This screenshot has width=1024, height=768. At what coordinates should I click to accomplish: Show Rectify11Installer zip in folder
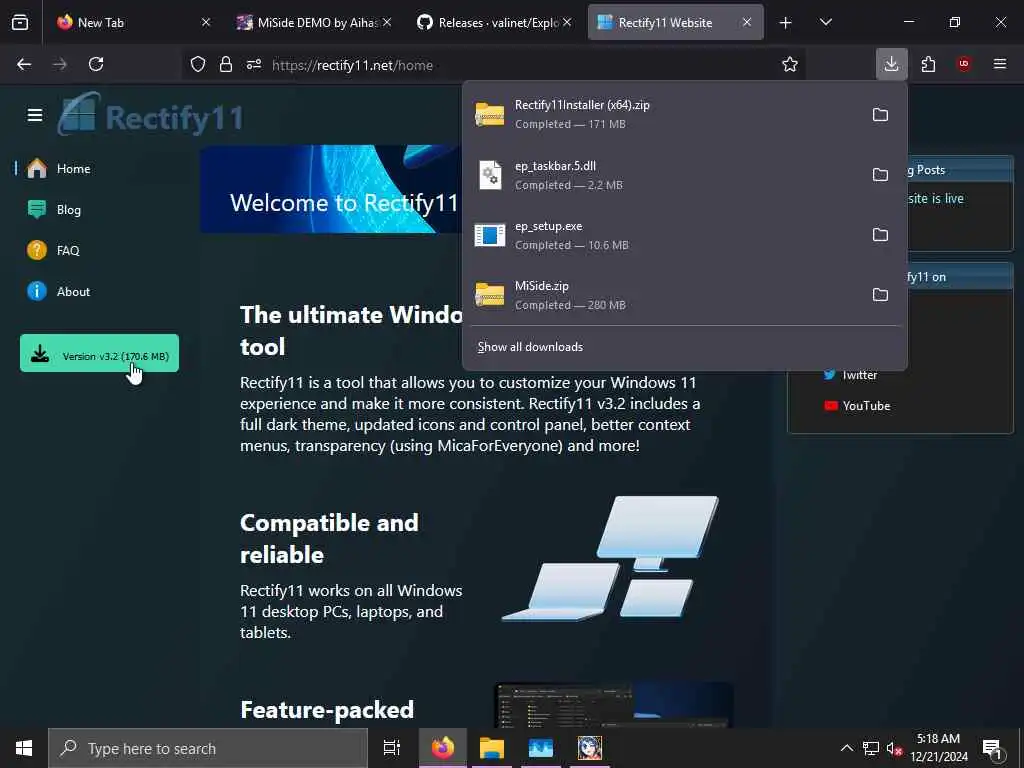(880, 115)
